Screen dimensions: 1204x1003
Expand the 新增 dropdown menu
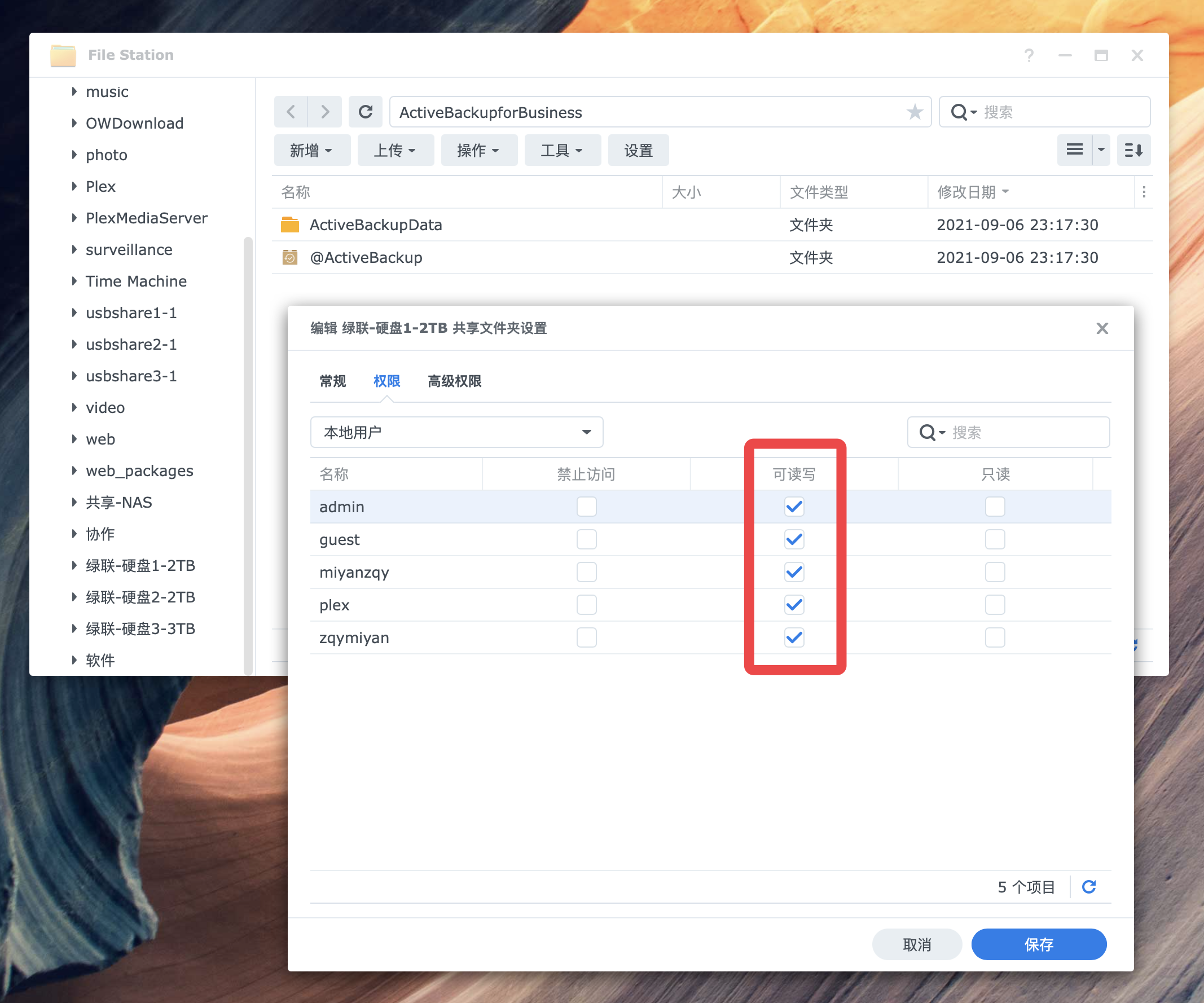click(x=311, y=150)
